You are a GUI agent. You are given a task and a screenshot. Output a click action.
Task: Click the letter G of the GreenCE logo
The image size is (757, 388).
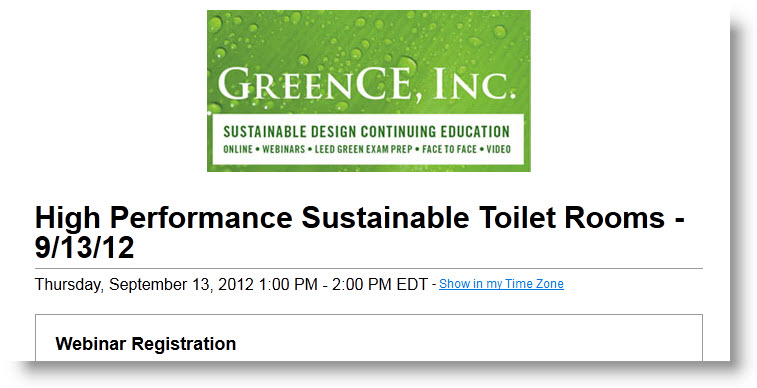tap(234, 83)
